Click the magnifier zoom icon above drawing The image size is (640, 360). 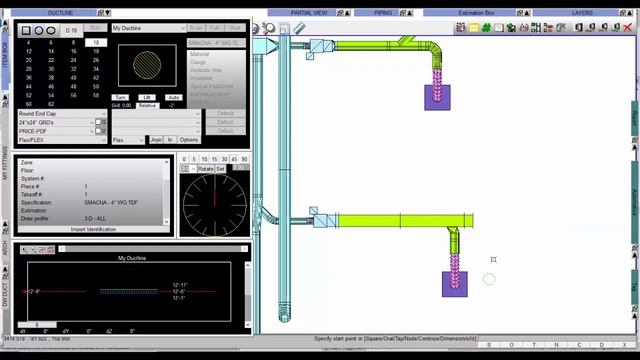pos(269,28)
